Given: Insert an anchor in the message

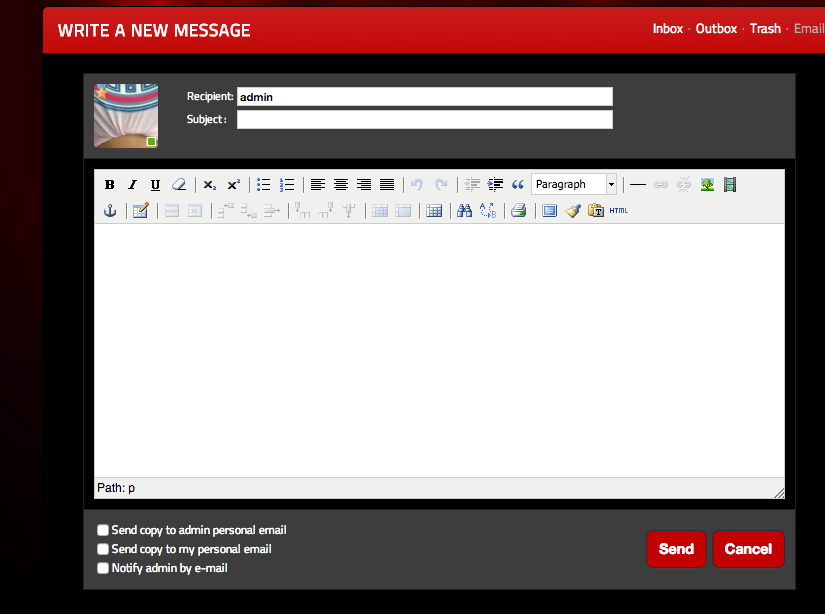Looking at the screenshot, I should (110, 211).
